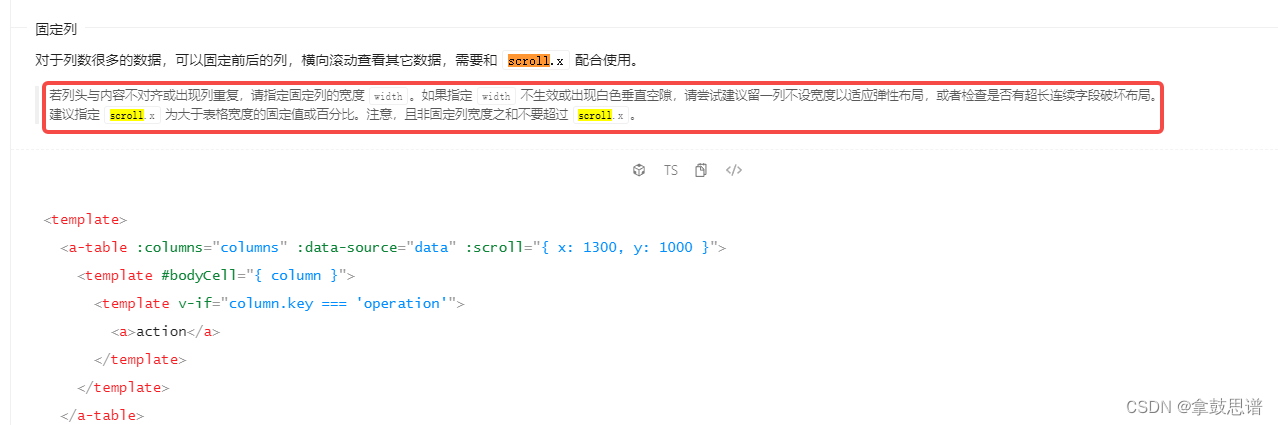Click the <template> opening line of code
Viewport: 1278px width, 425px height.
(x=85, y=219)
